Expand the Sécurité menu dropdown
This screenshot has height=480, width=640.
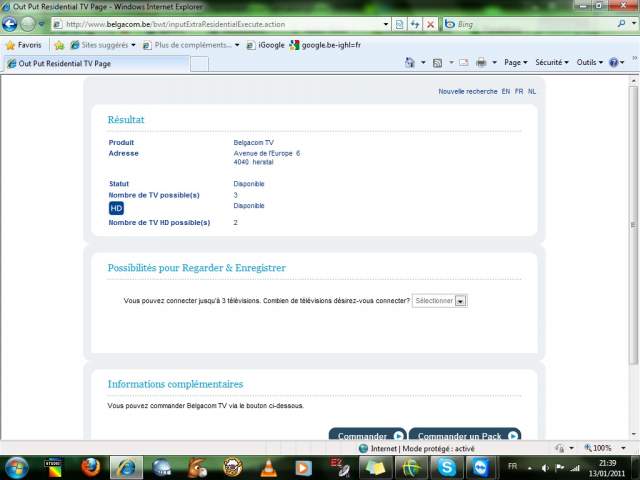coord(551,63)
